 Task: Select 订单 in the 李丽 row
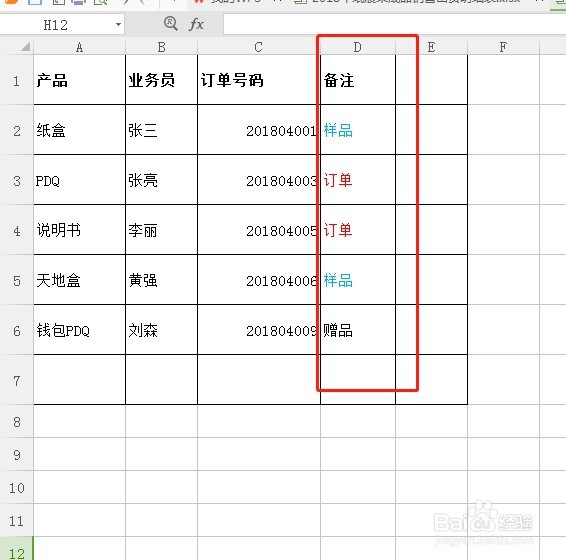click(358, 230)
